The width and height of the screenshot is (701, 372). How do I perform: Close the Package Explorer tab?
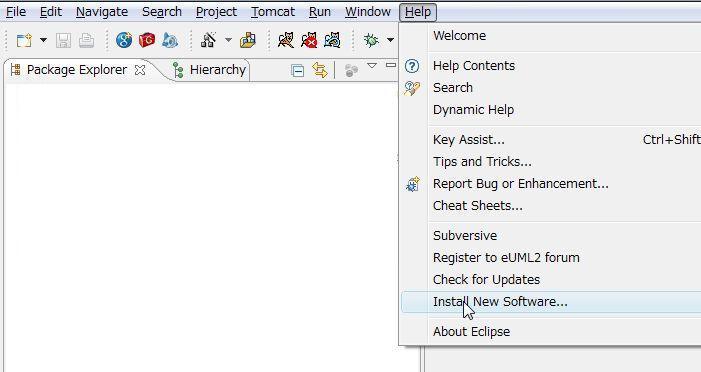click(140, 70)
